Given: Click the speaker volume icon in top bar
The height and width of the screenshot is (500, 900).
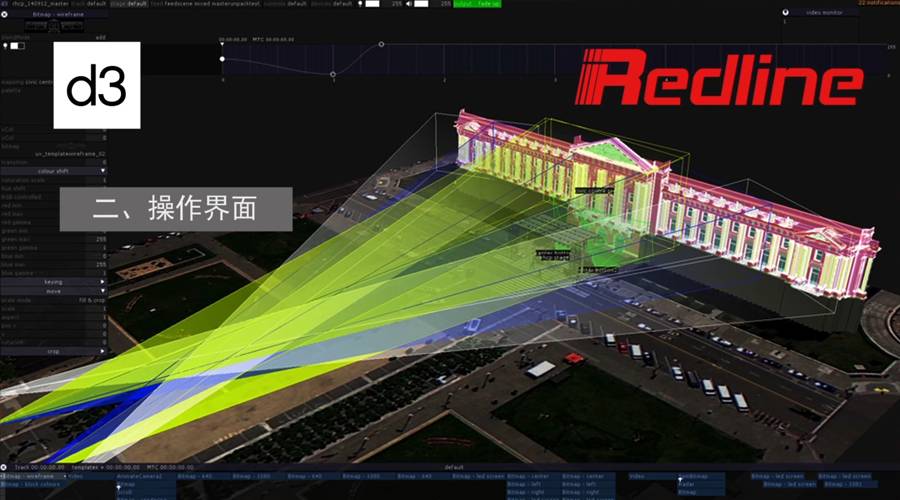Looking at the screenshot, I should coord(409,3).
